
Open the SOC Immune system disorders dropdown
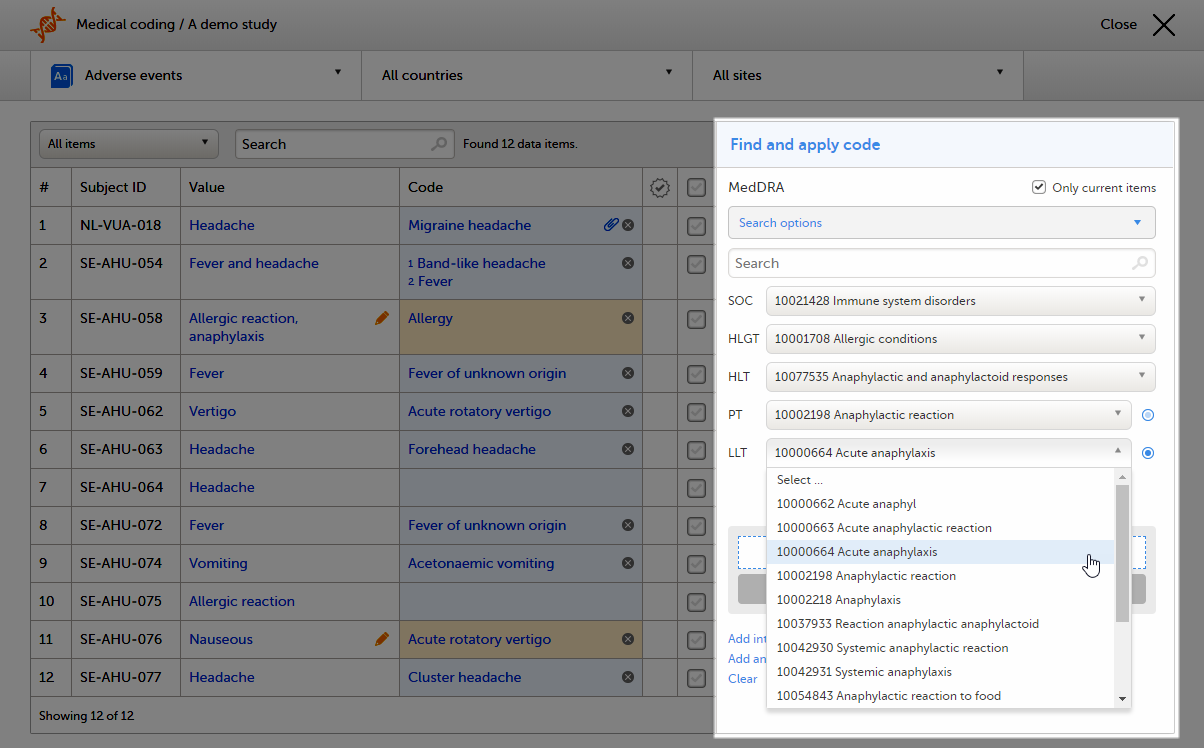point(960,301)
